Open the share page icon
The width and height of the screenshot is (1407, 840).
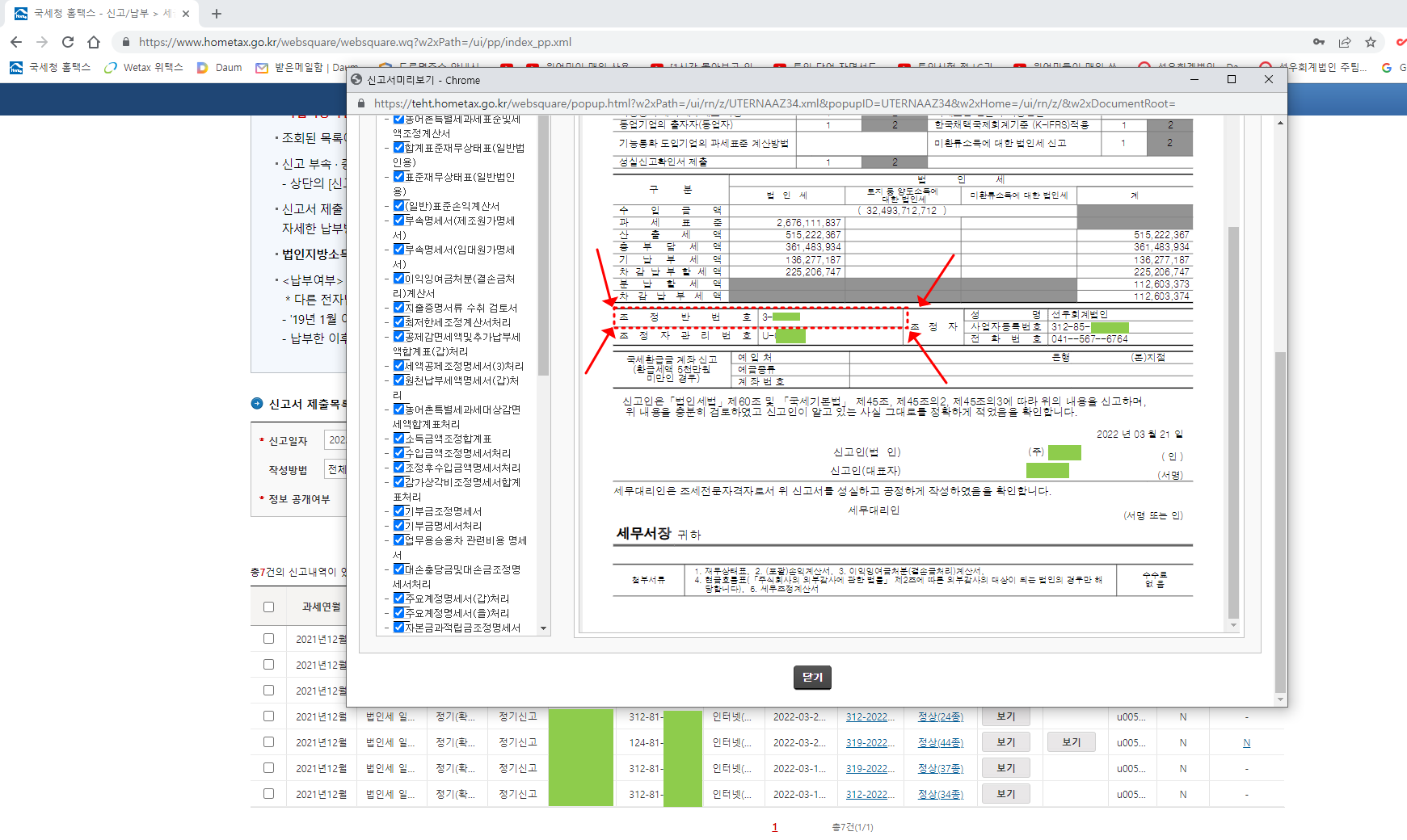(1345, 42)
